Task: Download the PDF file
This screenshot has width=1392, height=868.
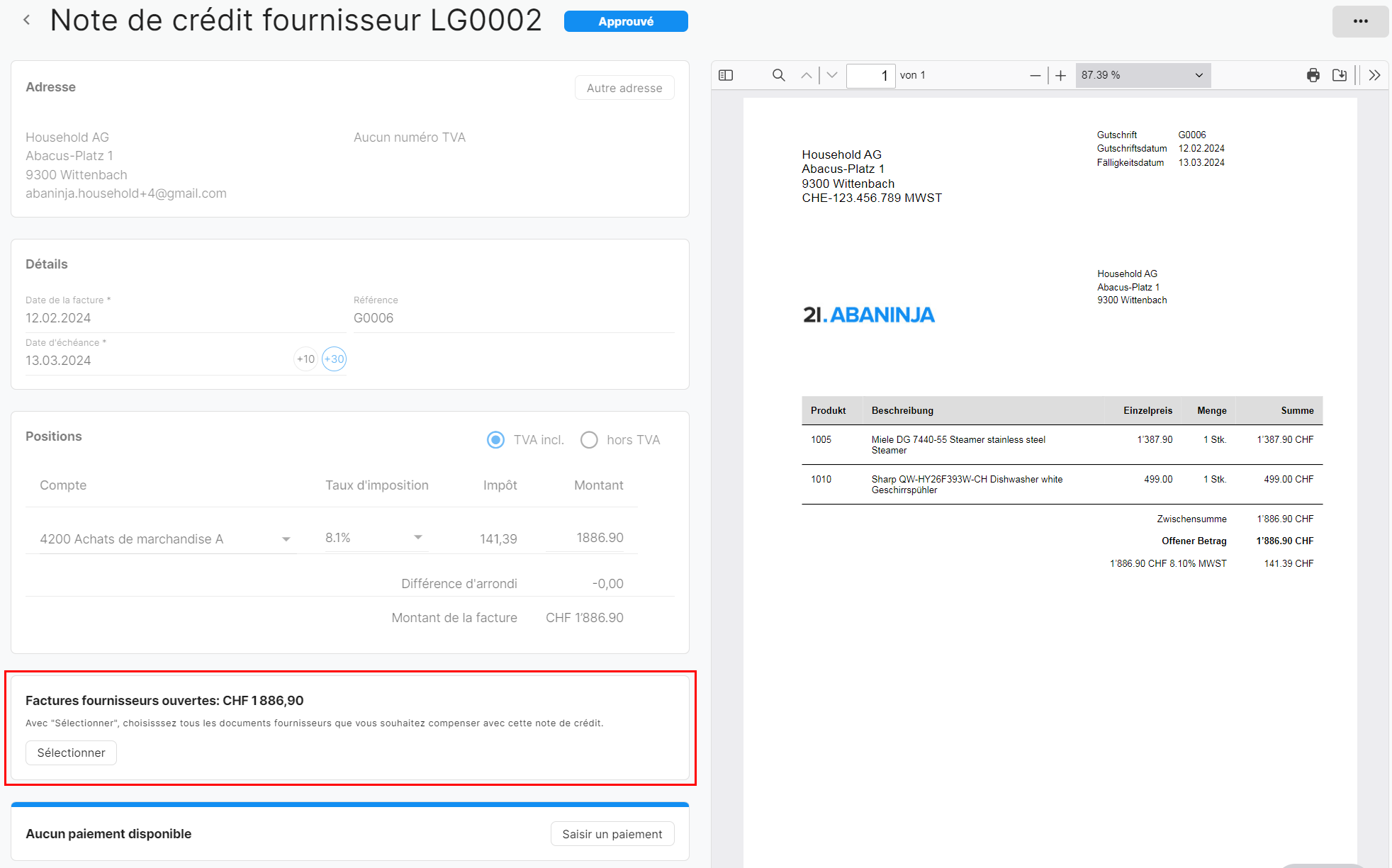Action: click(1340, 75)
